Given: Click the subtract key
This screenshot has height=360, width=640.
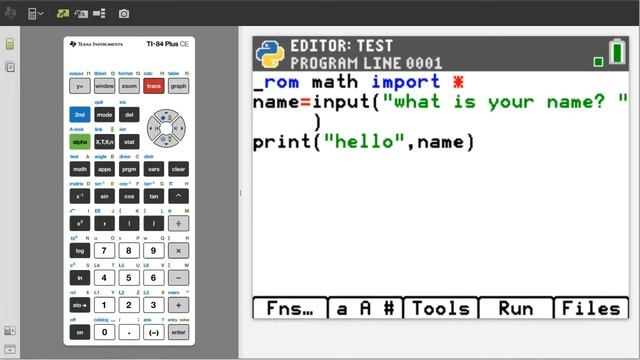Looking at the screenshot, I should click(x=178, y=278).
